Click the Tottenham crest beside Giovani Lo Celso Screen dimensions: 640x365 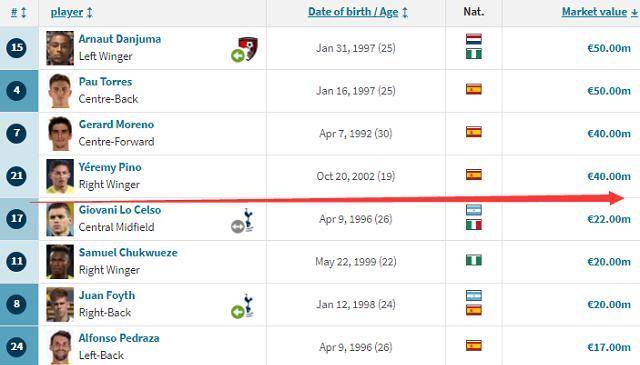coord(249,220)
